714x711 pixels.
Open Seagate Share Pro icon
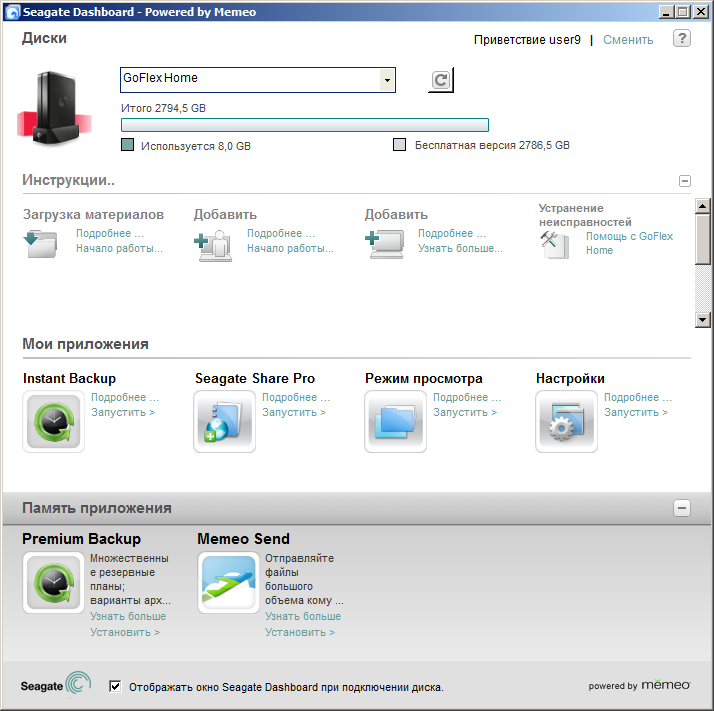coord(224,421)
